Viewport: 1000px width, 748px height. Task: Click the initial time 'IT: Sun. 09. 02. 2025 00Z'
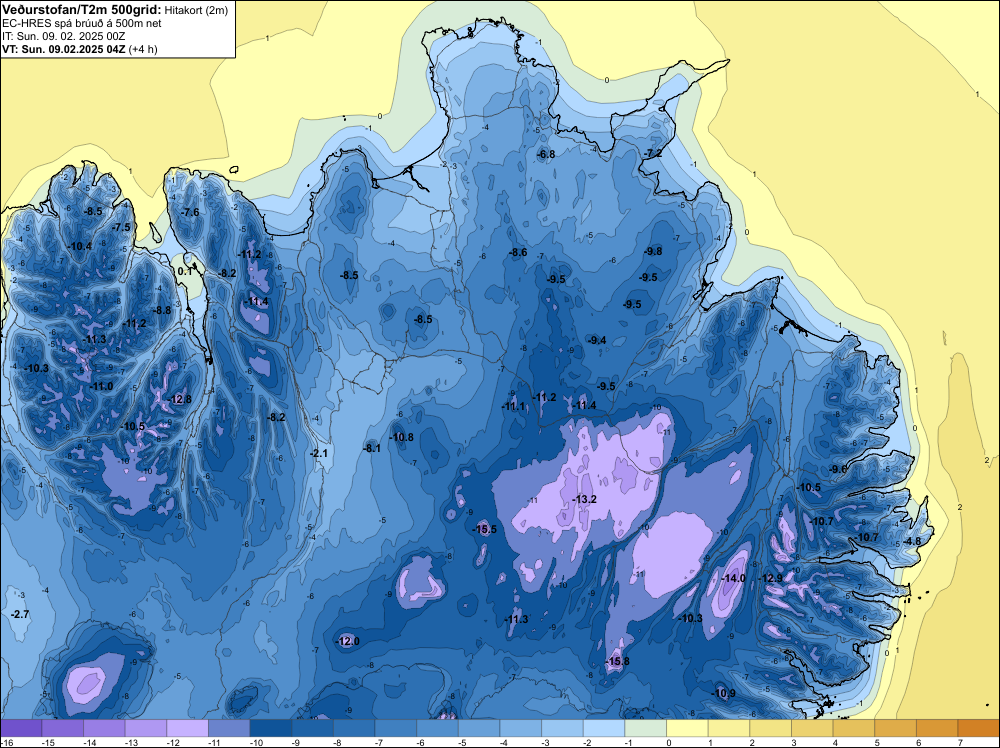click(63, 36)
